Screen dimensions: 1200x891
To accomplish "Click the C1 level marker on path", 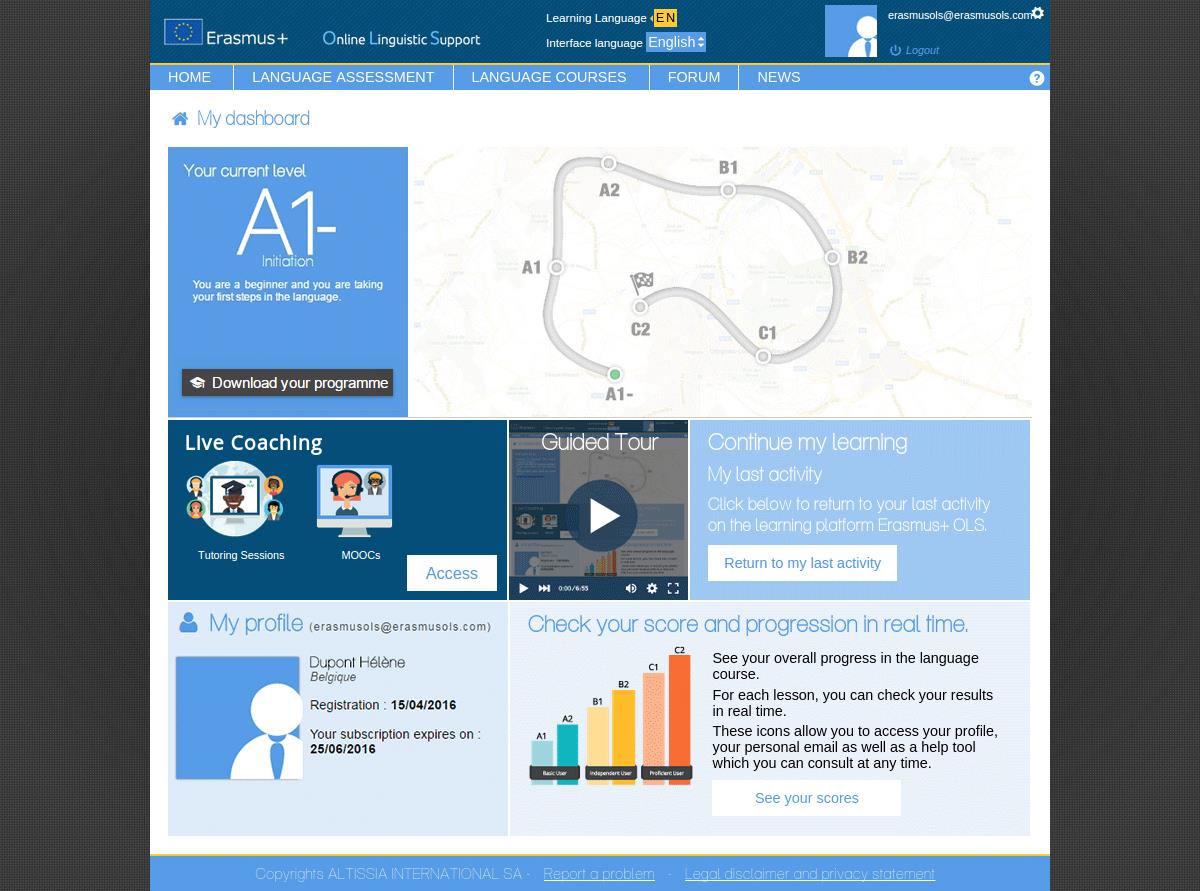I will [x=763, y=356].
